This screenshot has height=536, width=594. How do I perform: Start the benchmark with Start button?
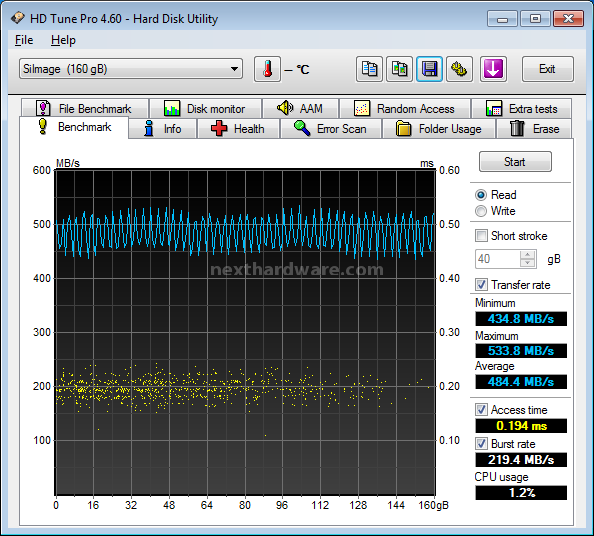(515, 162)
